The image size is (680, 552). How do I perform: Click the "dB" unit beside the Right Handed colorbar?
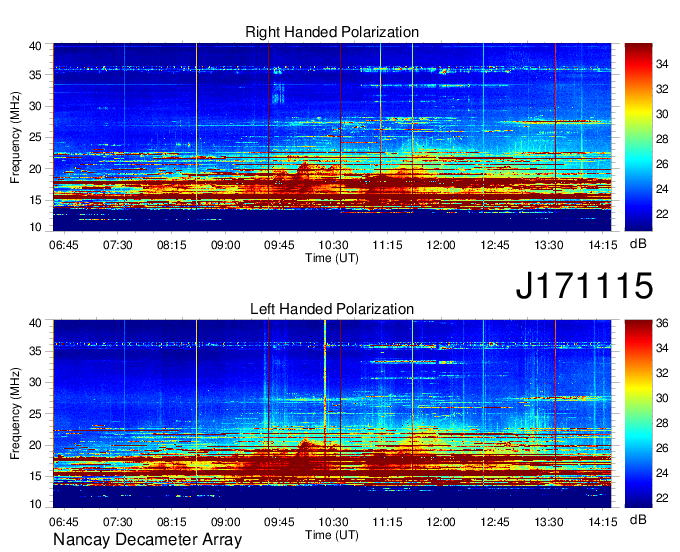(638, 244)
